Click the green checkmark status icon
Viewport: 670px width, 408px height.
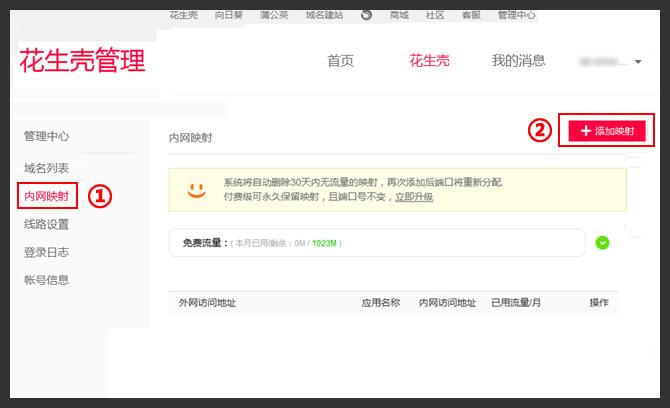(602, 242)
